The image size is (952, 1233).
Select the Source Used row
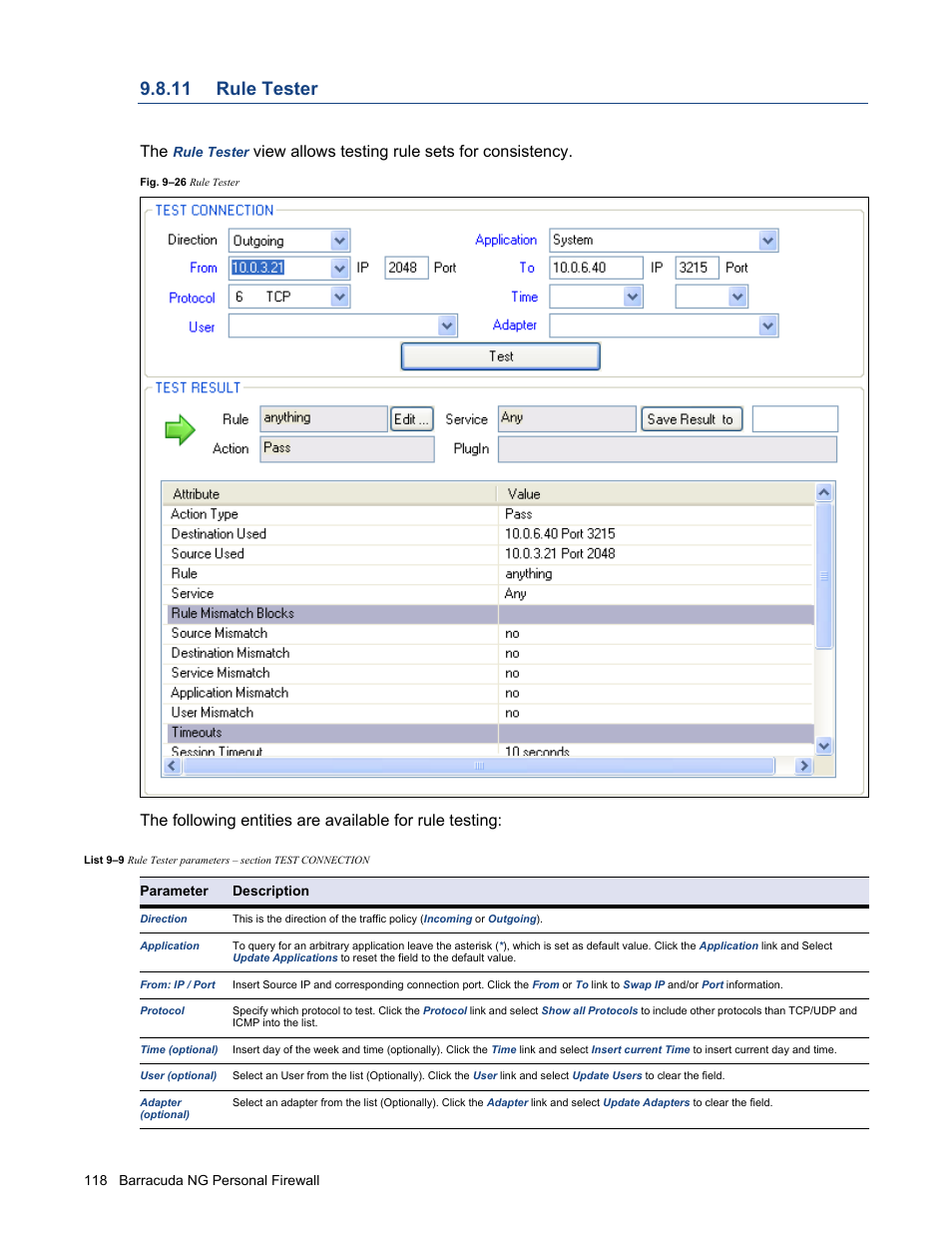point(488,554)
